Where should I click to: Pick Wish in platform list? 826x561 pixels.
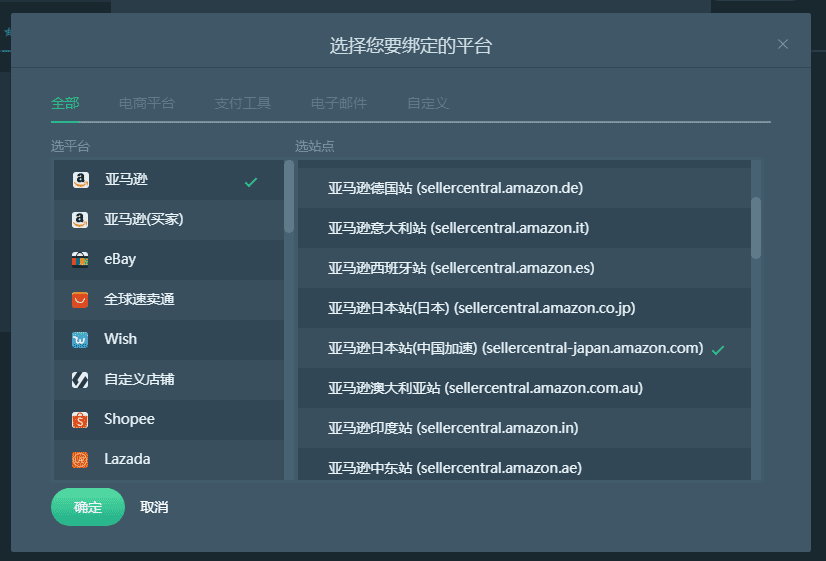click(x=169, y=340)
